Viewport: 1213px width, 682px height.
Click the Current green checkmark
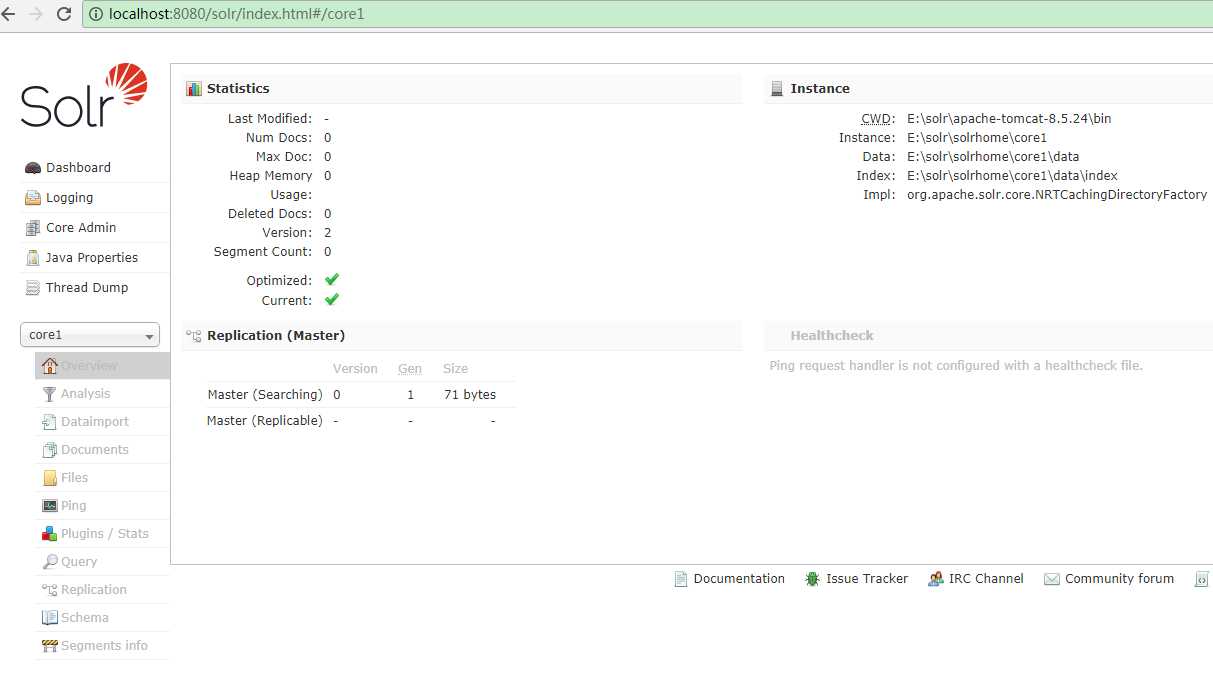click(x=332, y=300)
